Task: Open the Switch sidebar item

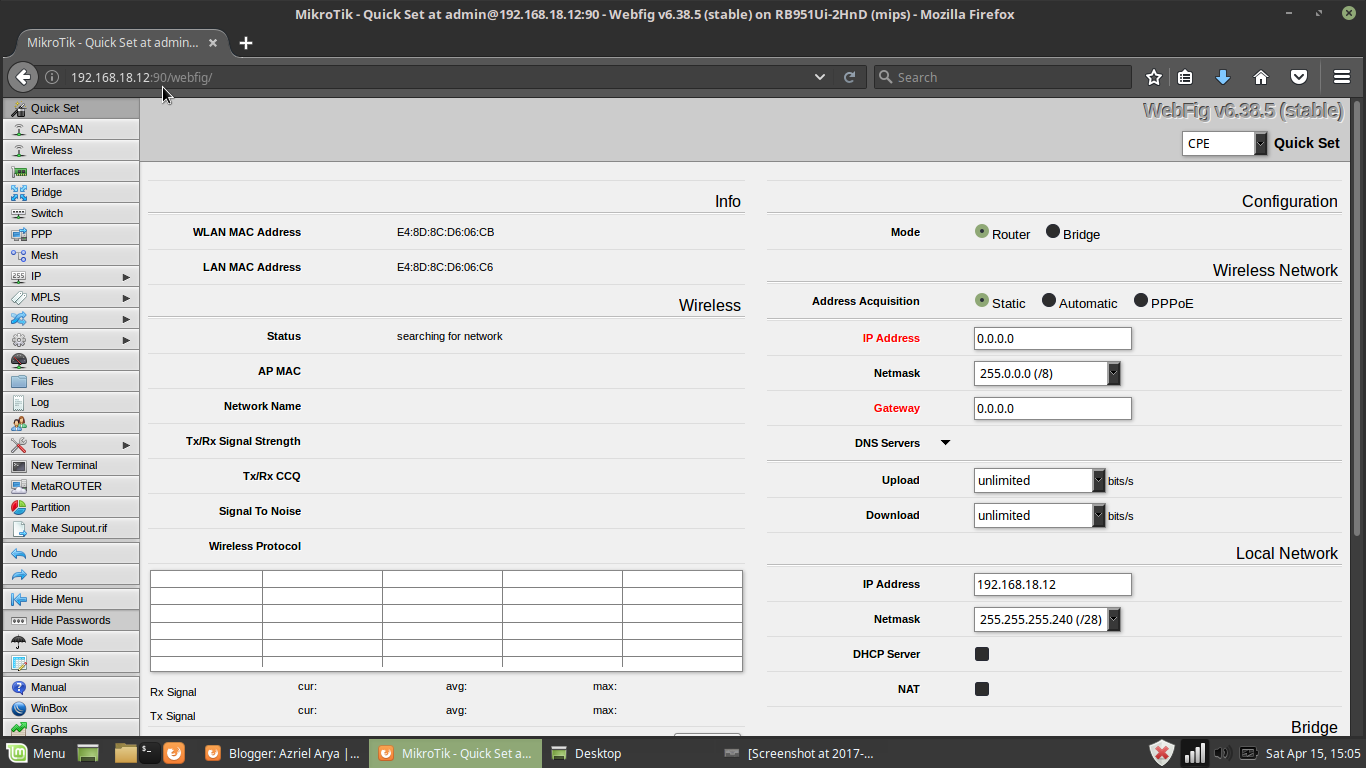Action: coord(70,213)
